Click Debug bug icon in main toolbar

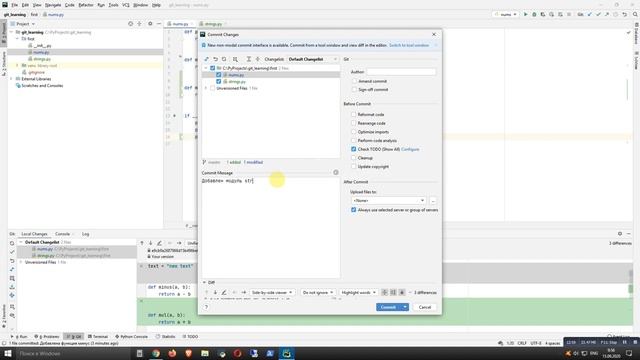(x=534, y=14)
